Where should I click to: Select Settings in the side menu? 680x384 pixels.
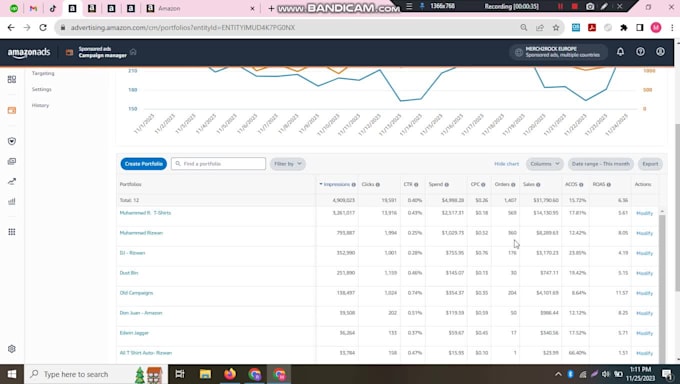[x=42, y=89]
